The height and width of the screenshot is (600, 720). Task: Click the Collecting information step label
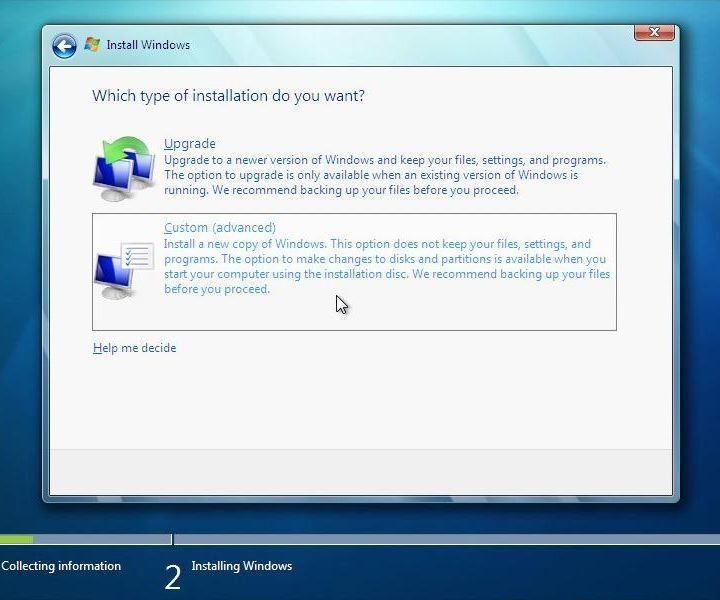[x=61, y=566]
